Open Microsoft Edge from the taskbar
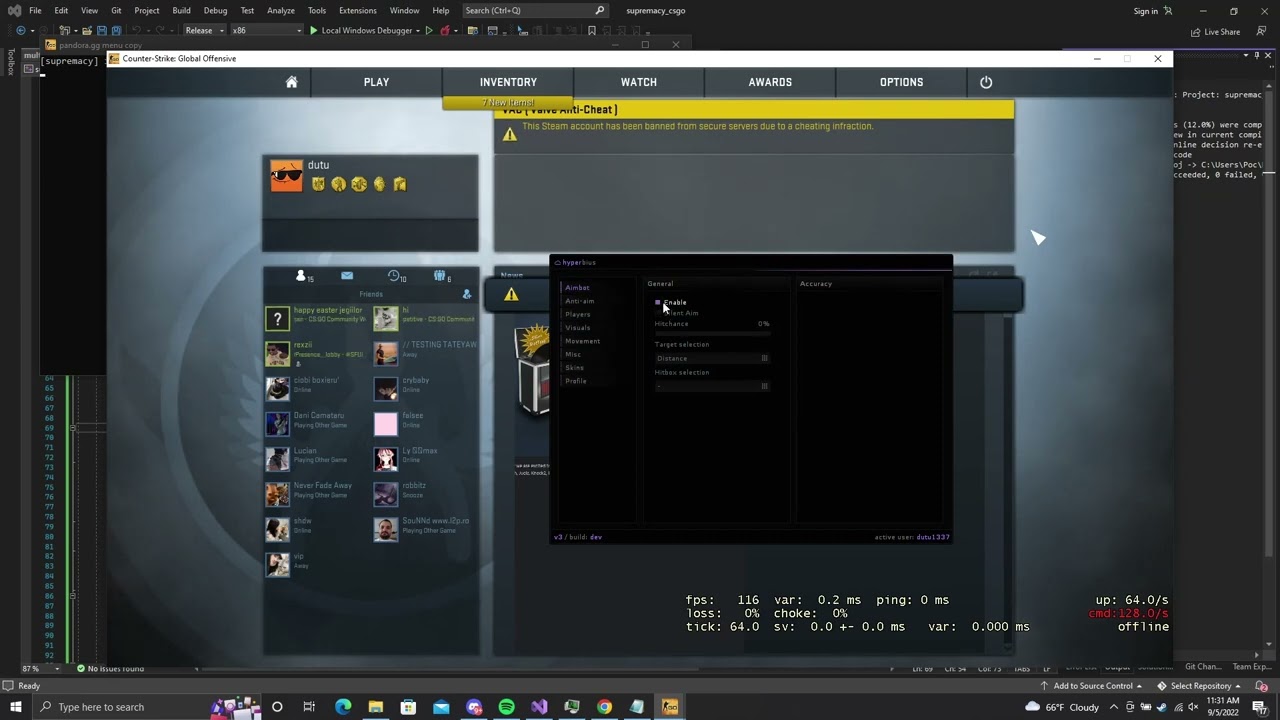1280x720 pixels. pos(343,707)
